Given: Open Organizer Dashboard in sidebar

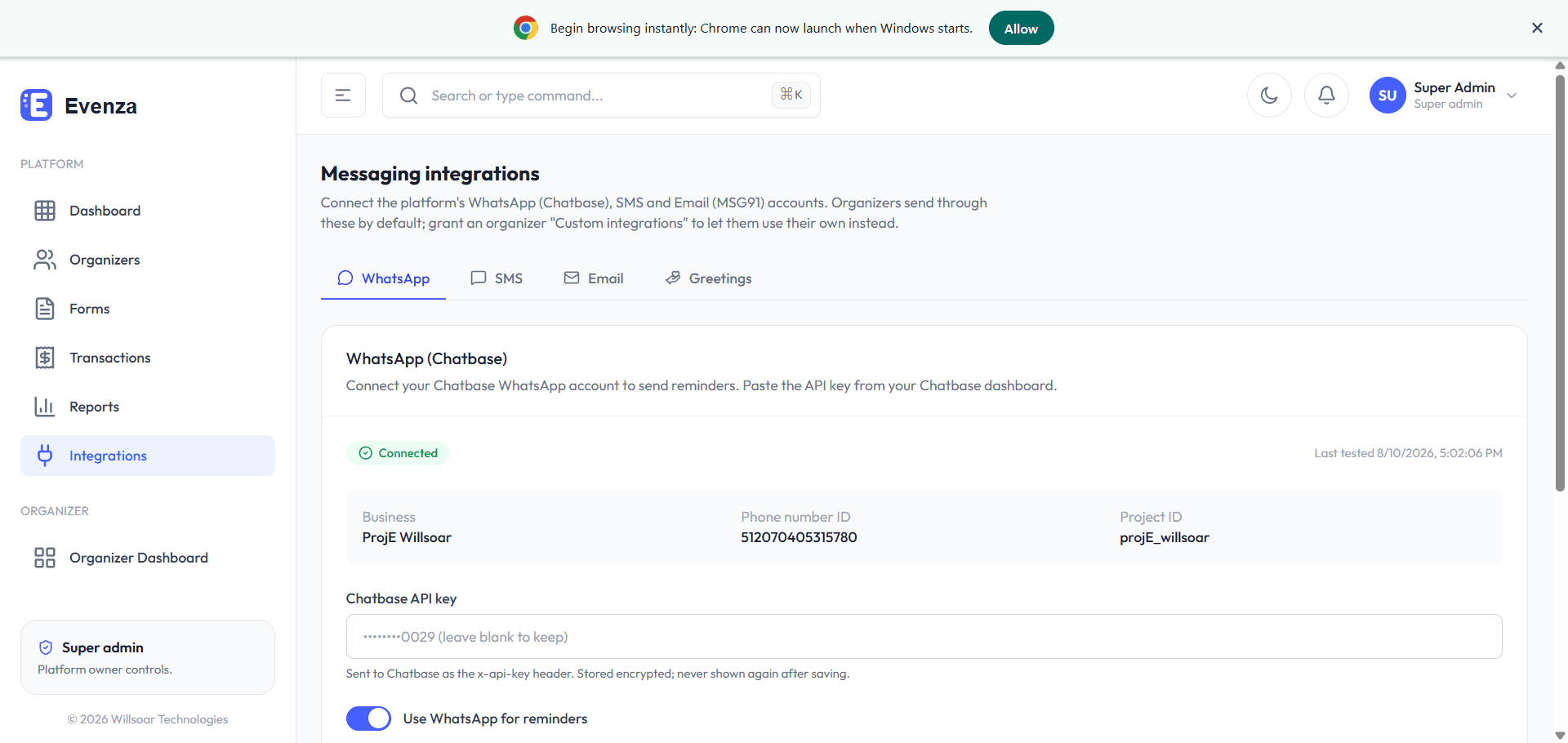Looking at the screenshot, I should click(x=148, y=558).
